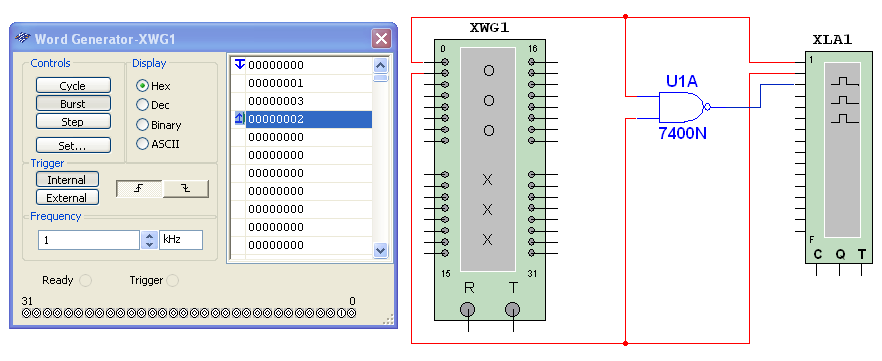Click the initial position arrow marker icon

coord(240,64)
